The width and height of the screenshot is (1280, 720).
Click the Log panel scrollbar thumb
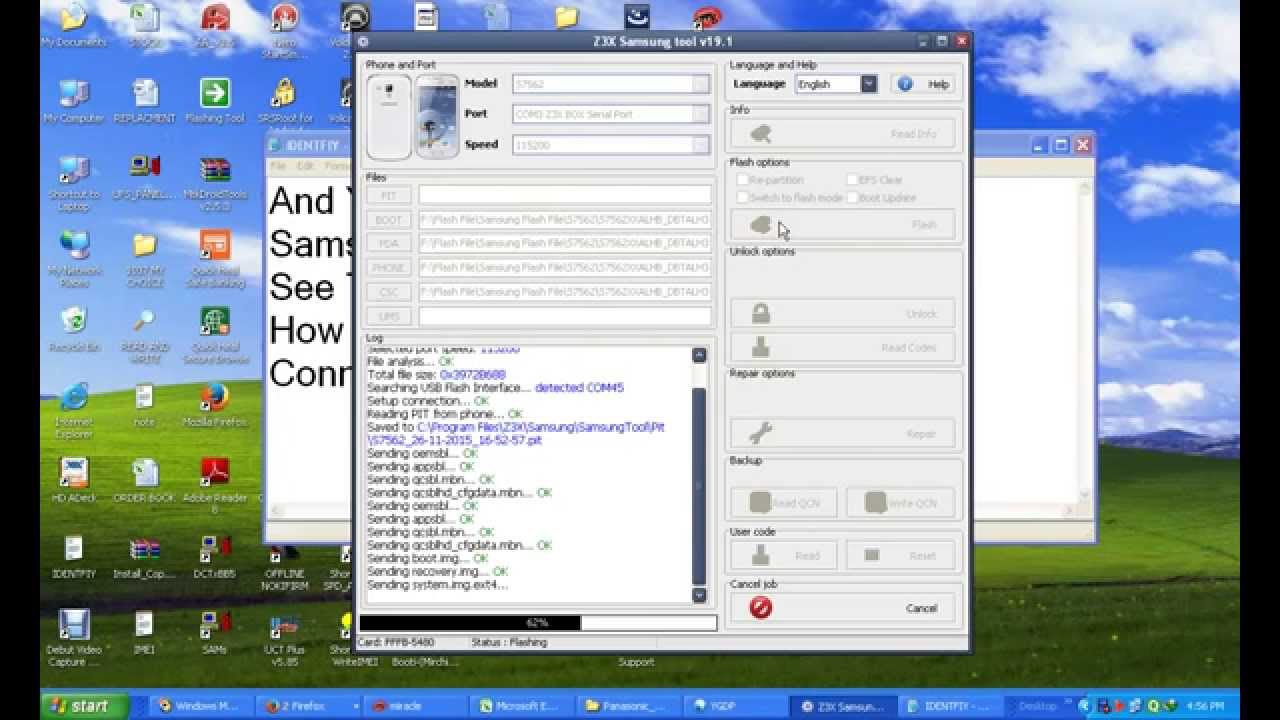tap(699, 486)
